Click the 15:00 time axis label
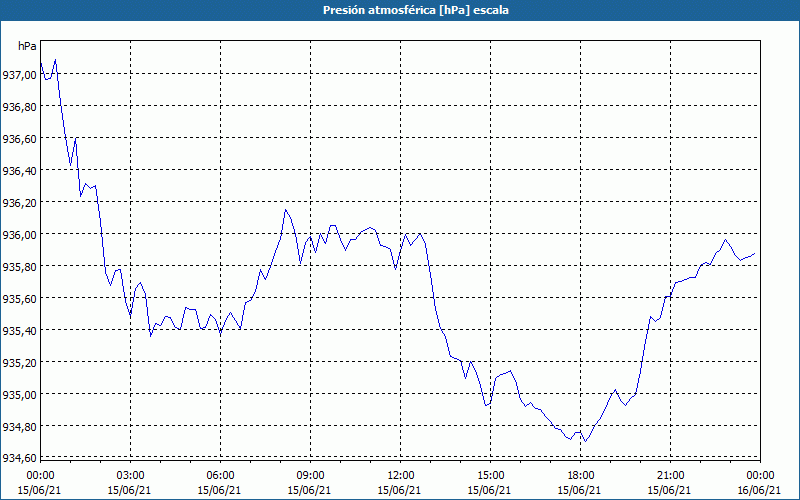This screenshot has height=500, width=800. click(x=490, y=476)
